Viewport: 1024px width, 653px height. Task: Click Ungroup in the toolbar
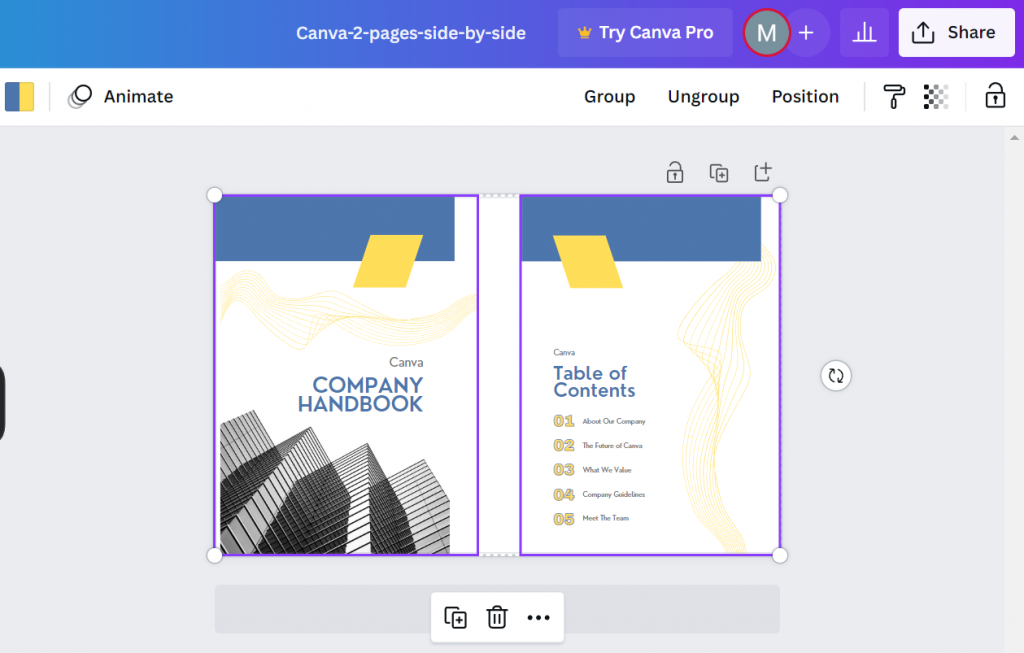pyautogui.click(x=703, y=96)
